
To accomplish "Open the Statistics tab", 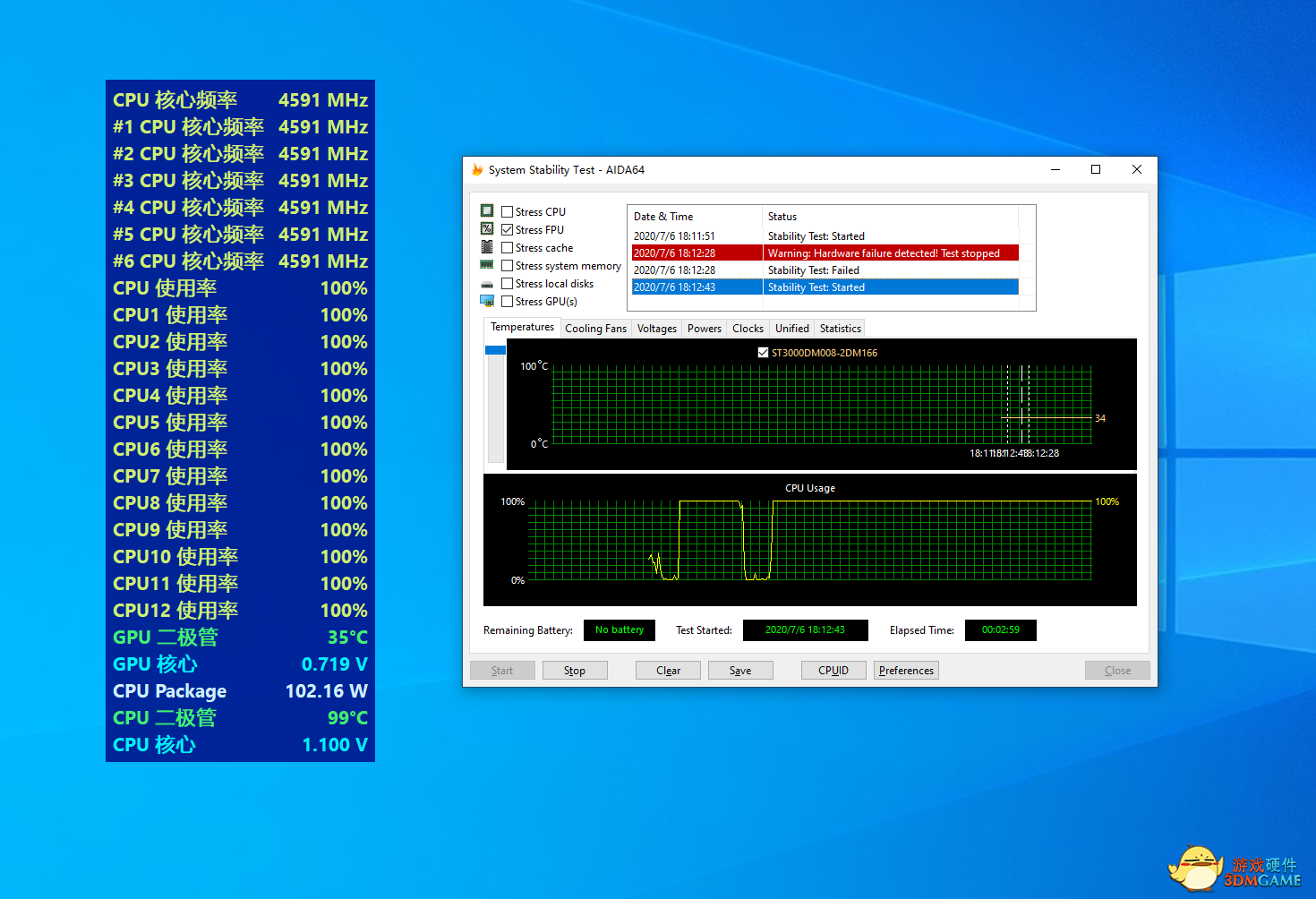I will click(x=841, y=329).
